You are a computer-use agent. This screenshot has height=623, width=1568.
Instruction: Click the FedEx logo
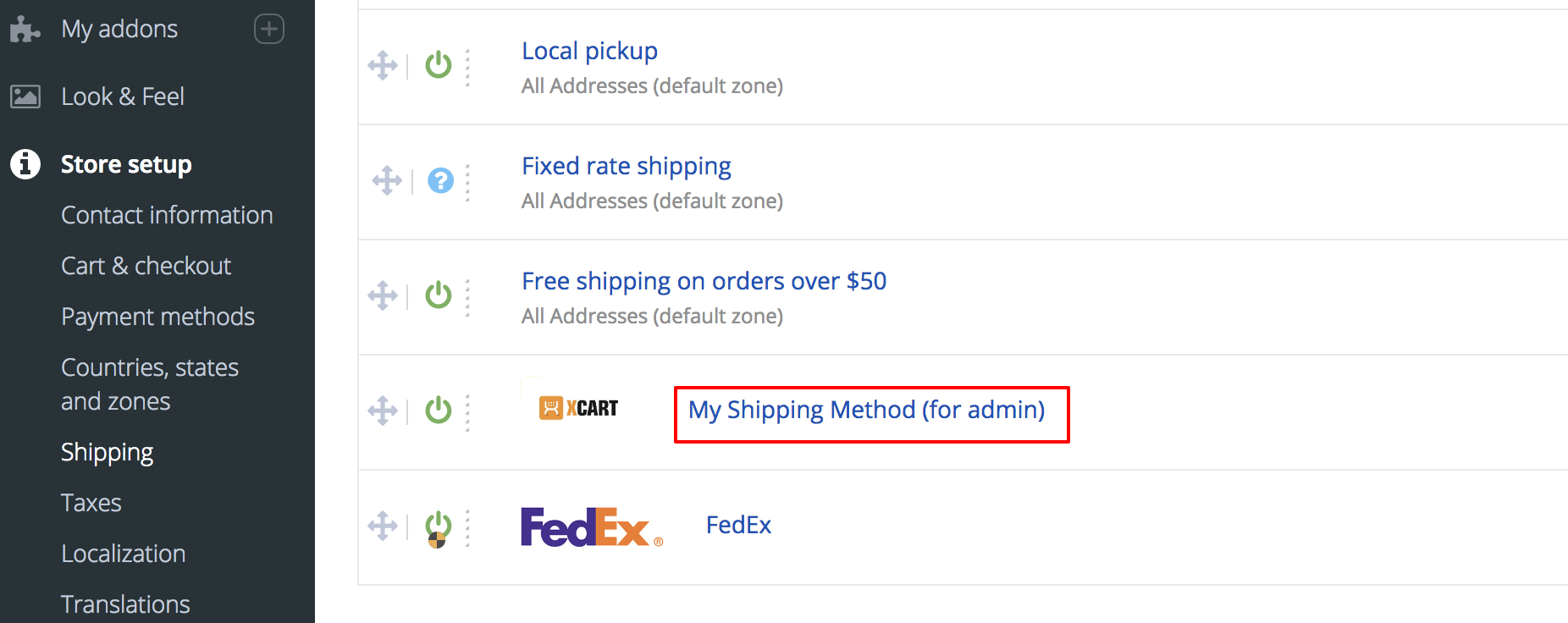click(590, 525)
